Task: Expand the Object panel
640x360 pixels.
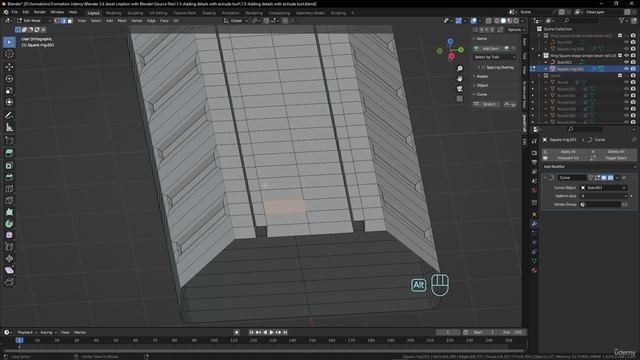Action: [481, 85]
